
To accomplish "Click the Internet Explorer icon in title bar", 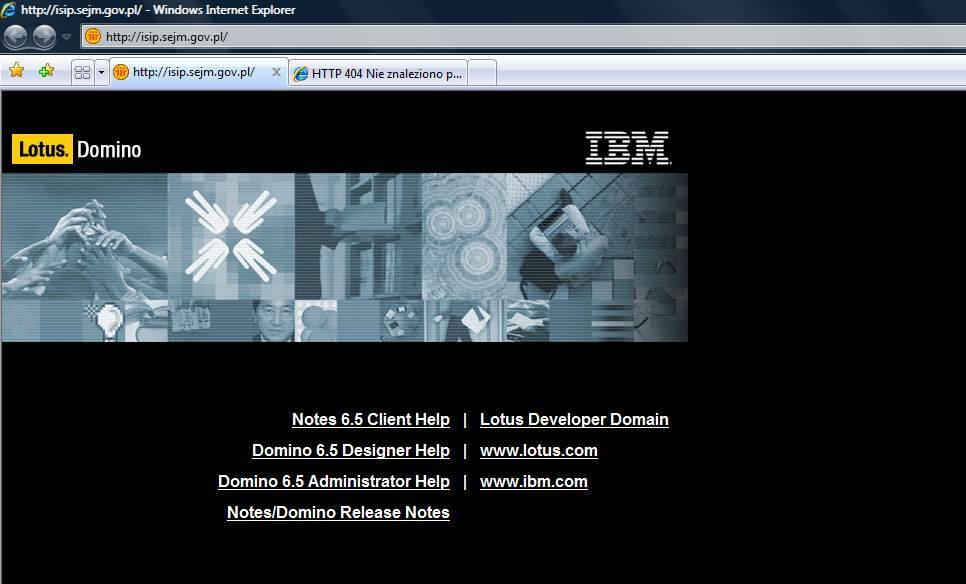I will [x=9, y=9].
